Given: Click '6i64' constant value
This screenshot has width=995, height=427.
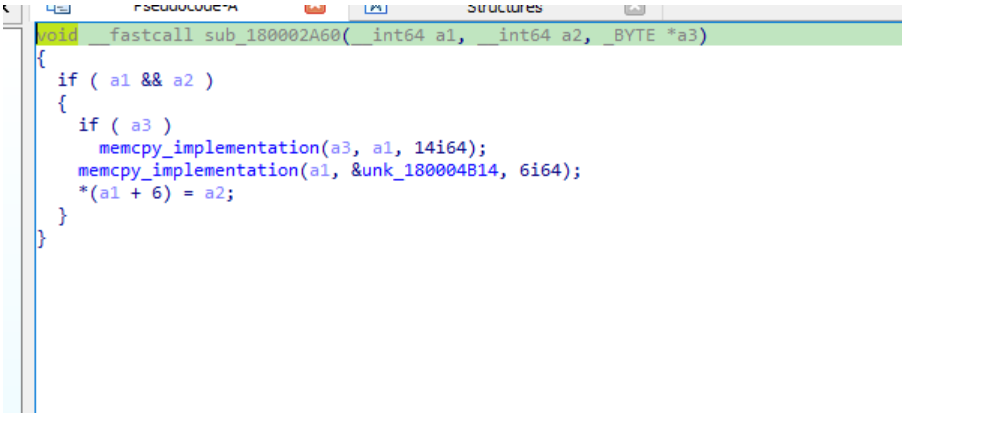Looking at the screenshot, I should 540,171.
